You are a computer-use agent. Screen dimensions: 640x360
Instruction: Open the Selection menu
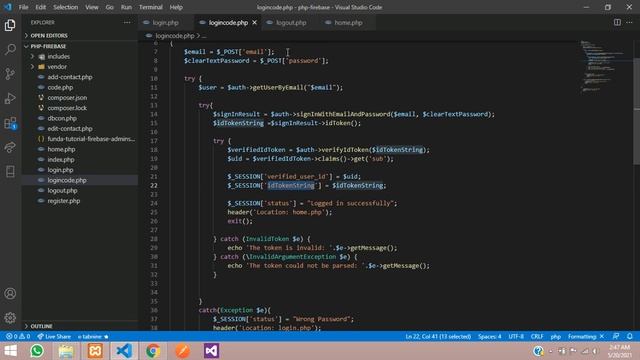(65, 7)
